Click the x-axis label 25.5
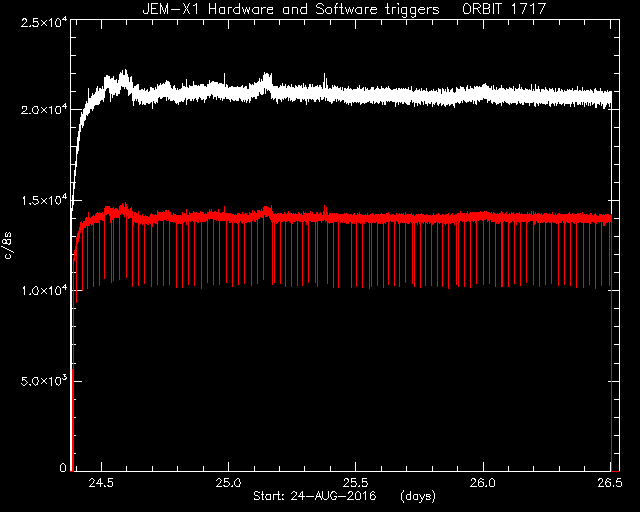 356,483
